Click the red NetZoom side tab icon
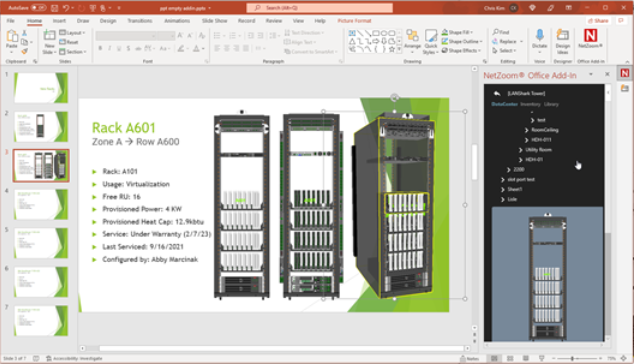The height and width of the screenshot is (364, 635). pos(625,73)
